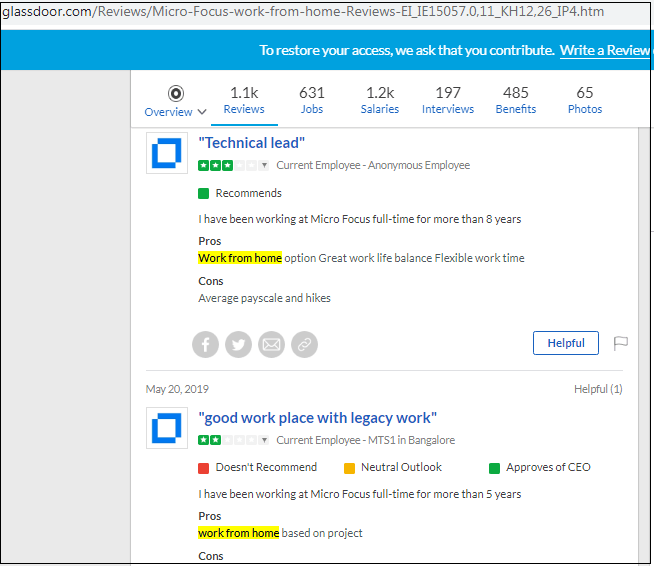This screenshot has width=654, height=566.
Task: Click highlighted "work from home" in legacy work pros
Action: (239, 533)
